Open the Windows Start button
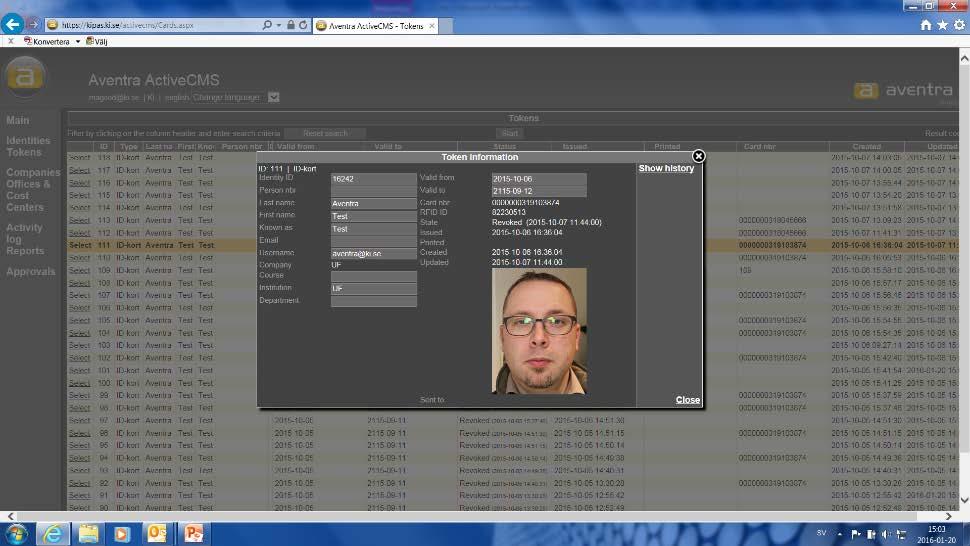 (x=17, y=534)
